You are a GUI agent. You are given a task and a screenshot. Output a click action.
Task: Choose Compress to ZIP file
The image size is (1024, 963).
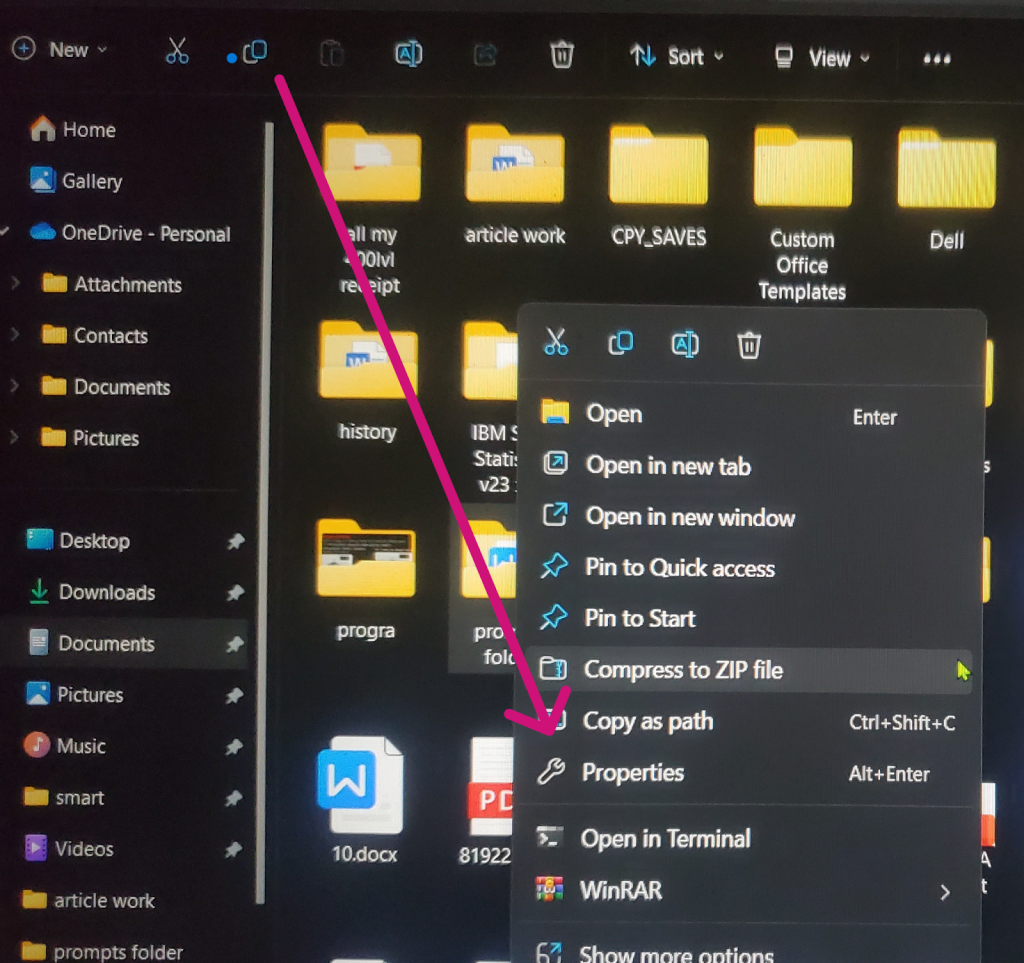pos(682,670)
